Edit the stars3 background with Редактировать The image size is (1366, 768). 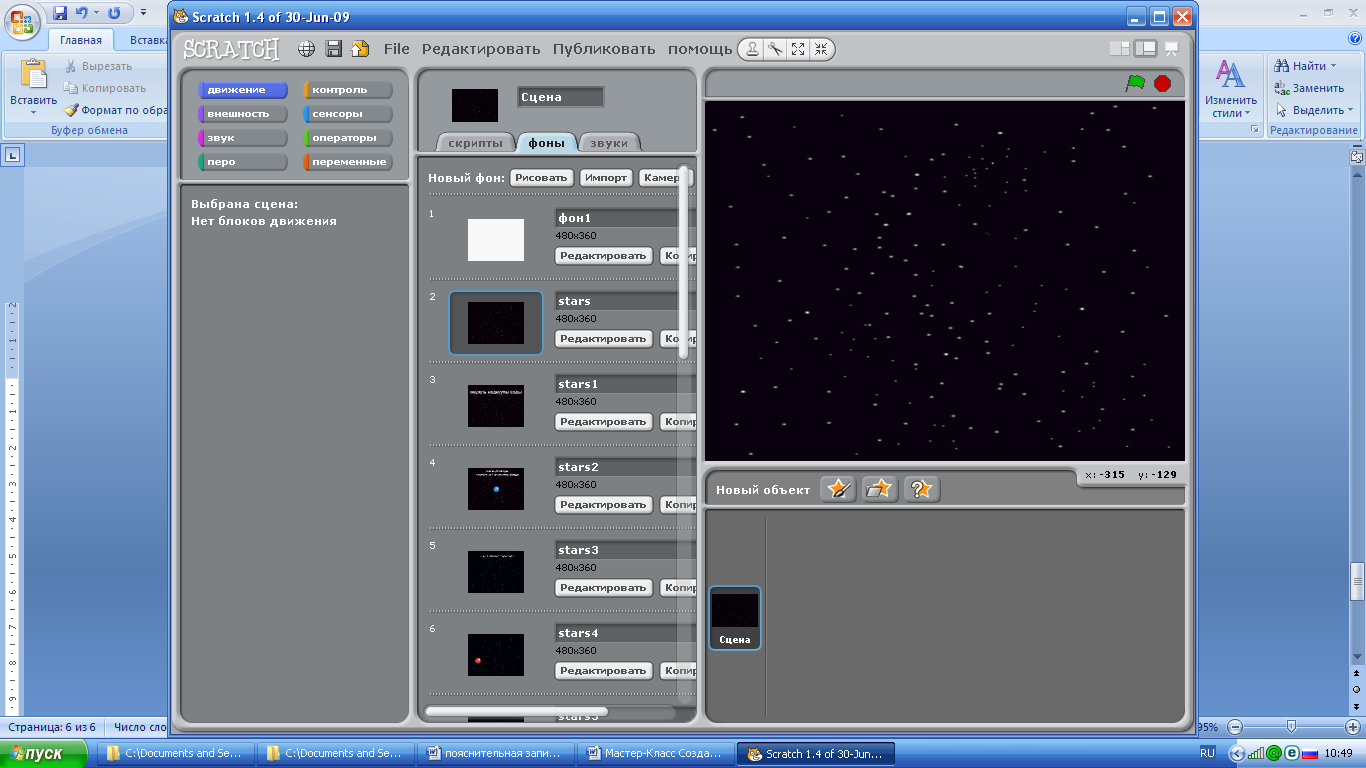click(604, 588)
